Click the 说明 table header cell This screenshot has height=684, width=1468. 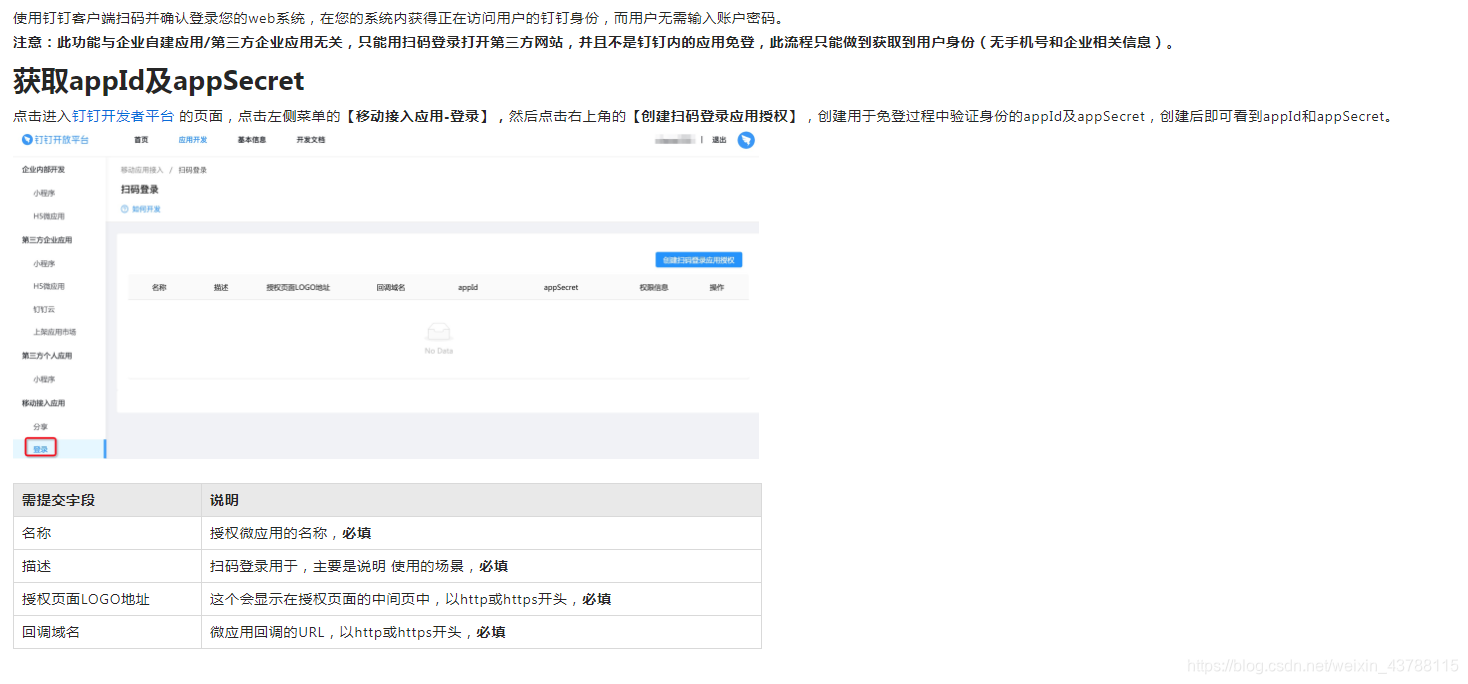pos(481,500)
